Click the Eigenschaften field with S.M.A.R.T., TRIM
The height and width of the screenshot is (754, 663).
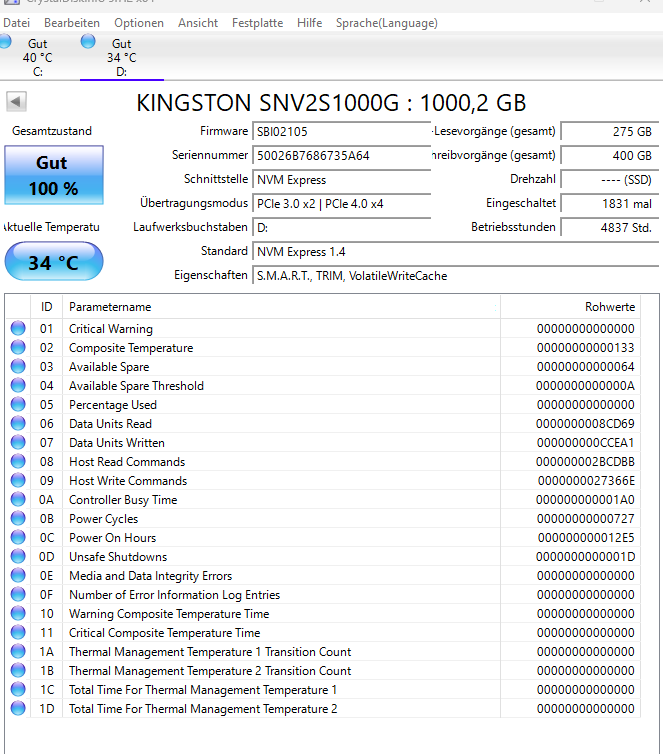[455, 276]
